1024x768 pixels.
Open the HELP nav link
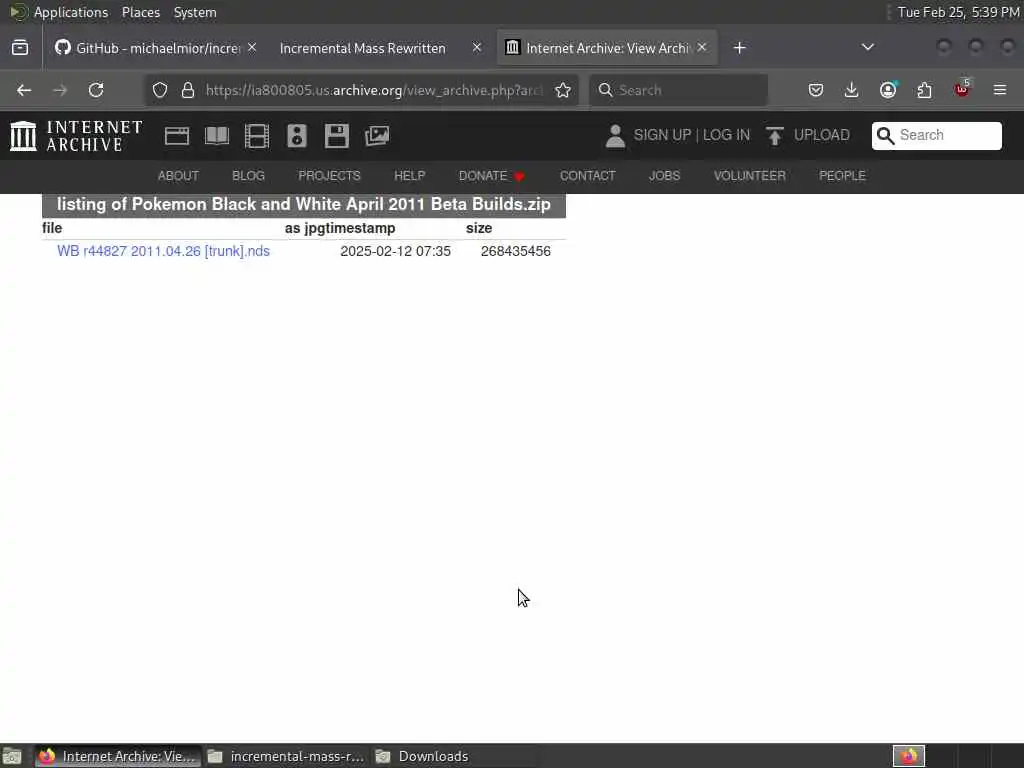click(409, 176)
